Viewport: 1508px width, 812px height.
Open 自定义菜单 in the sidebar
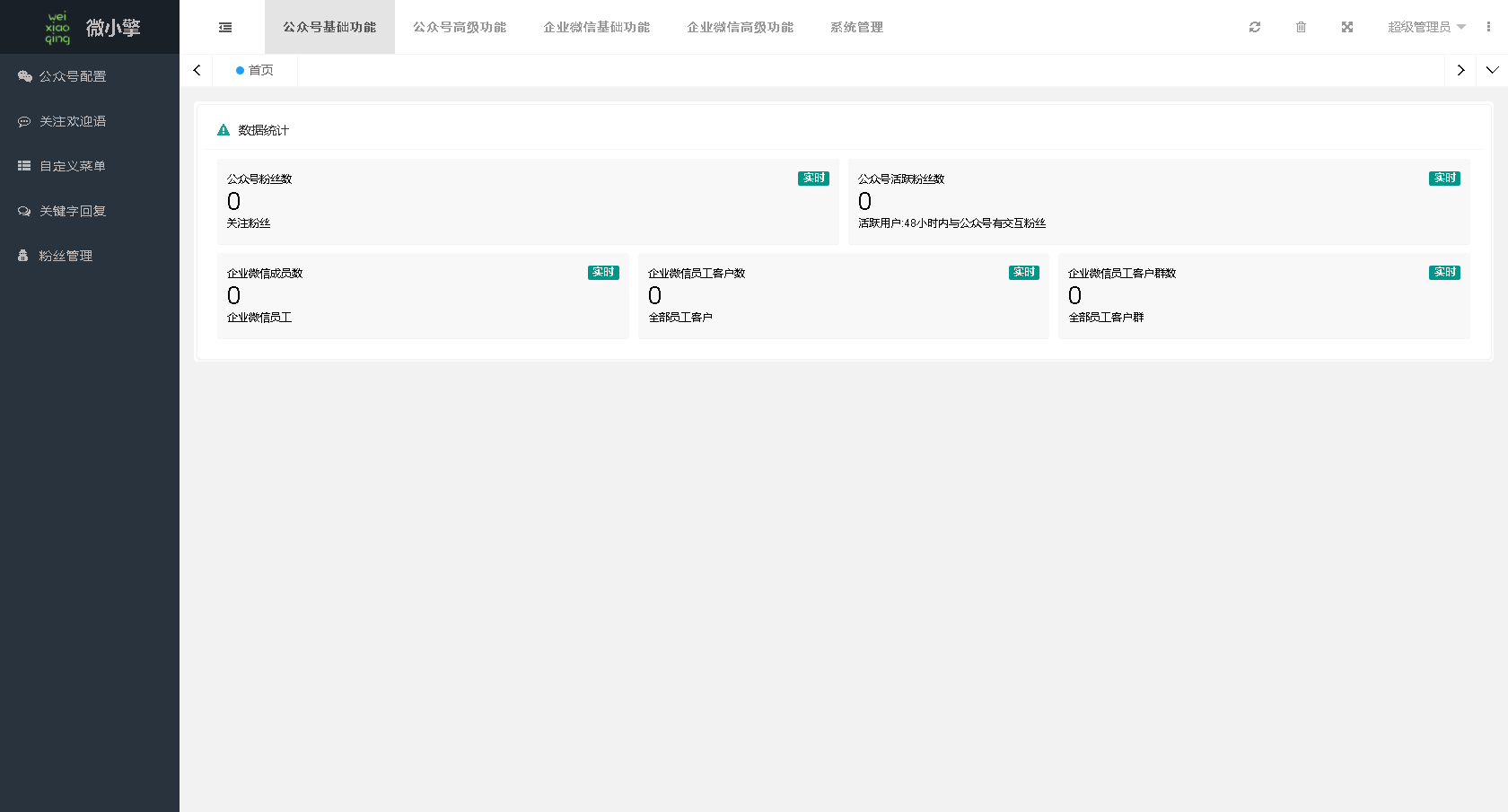coord(90,166)
